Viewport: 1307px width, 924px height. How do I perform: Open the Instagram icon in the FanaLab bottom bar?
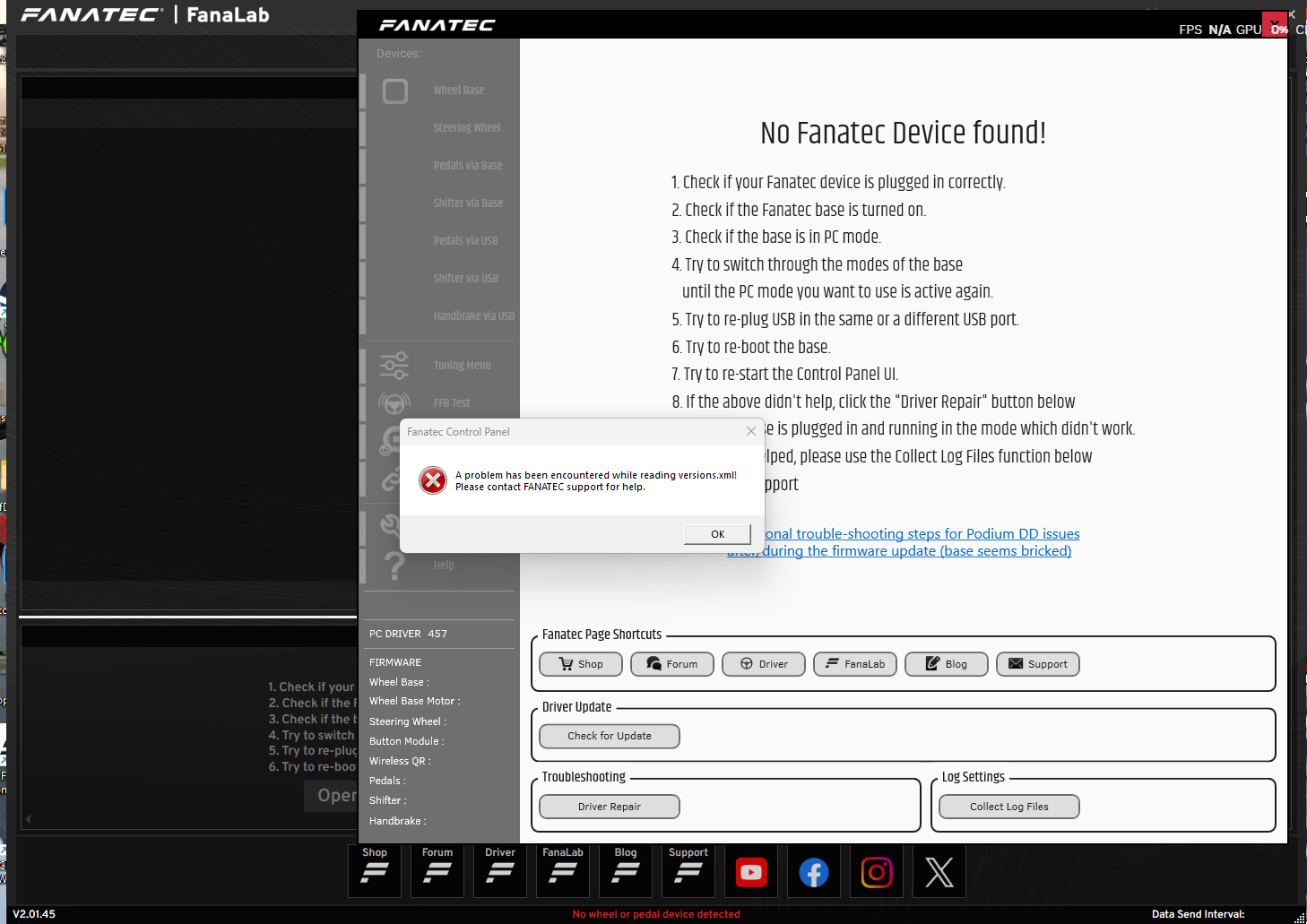877,871
